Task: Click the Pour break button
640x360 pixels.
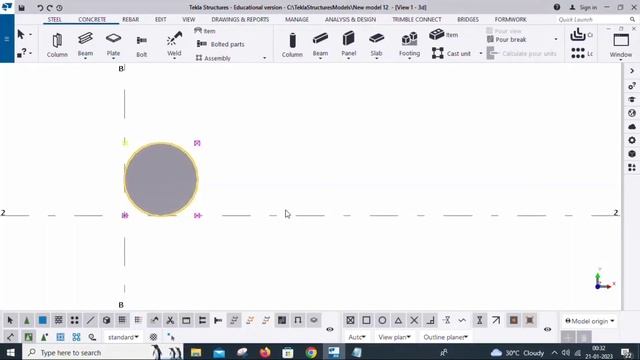Action: point(507,40)
